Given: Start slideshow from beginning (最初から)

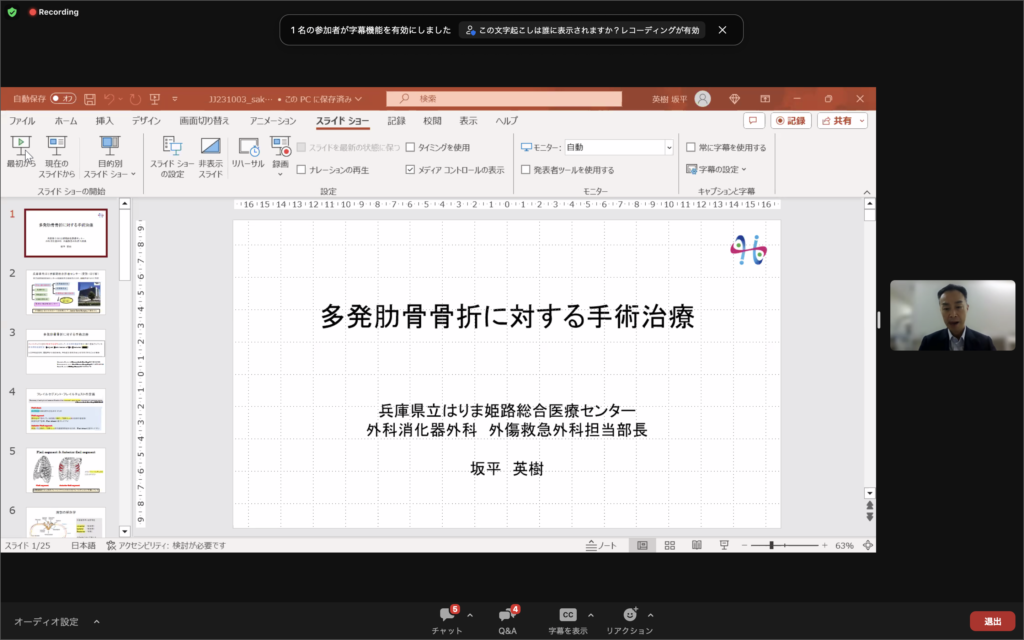Looking at the screenshot, I should pos(21,150).
